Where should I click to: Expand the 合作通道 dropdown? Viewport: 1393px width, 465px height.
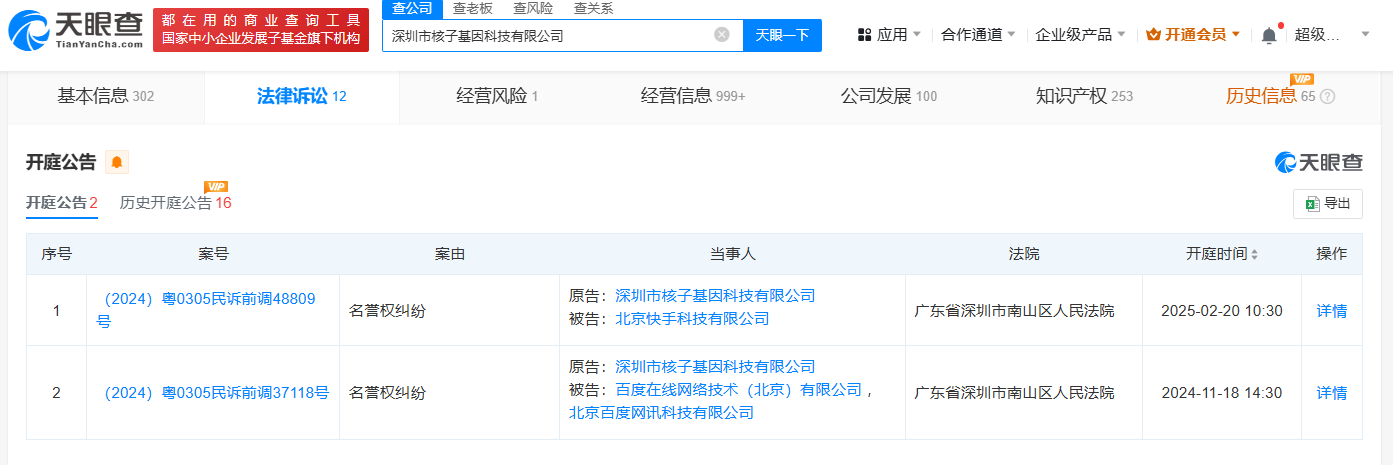click(1011, 35)
